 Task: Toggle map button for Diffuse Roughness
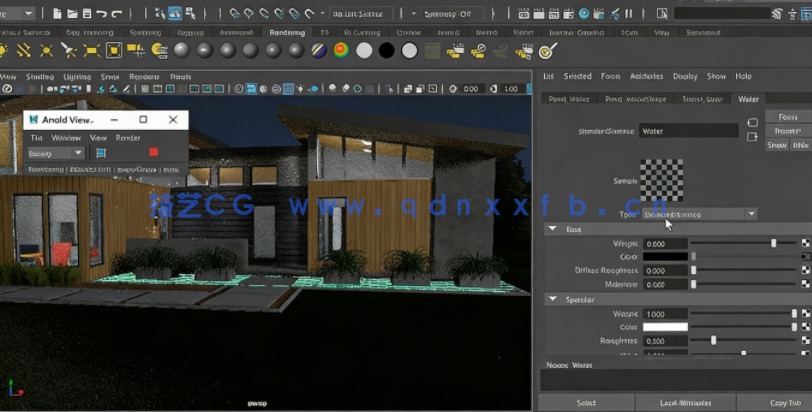805,271
